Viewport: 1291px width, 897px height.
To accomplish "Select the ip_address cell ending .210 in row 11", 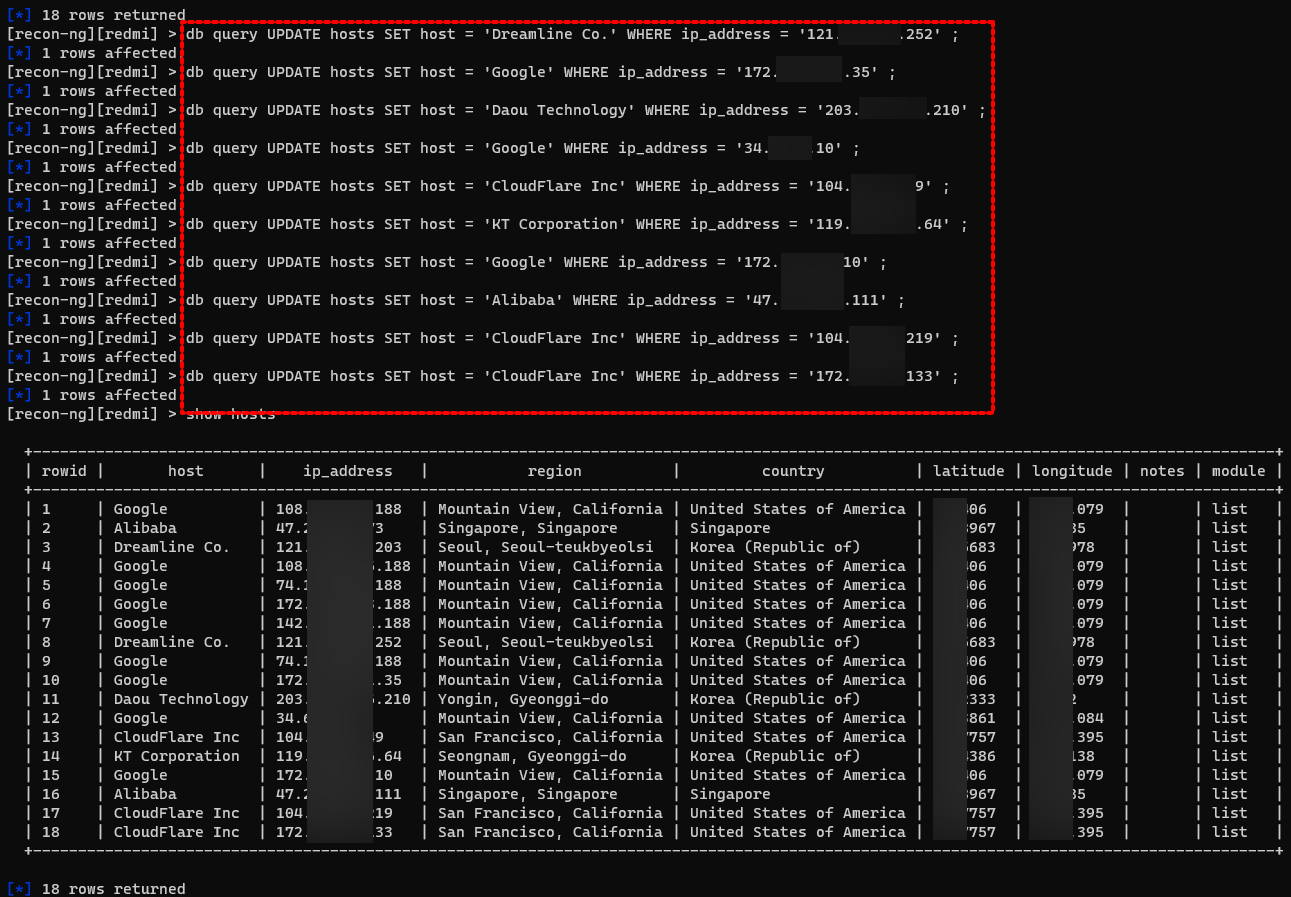I will pyautogui.click(x=343, y=699).
